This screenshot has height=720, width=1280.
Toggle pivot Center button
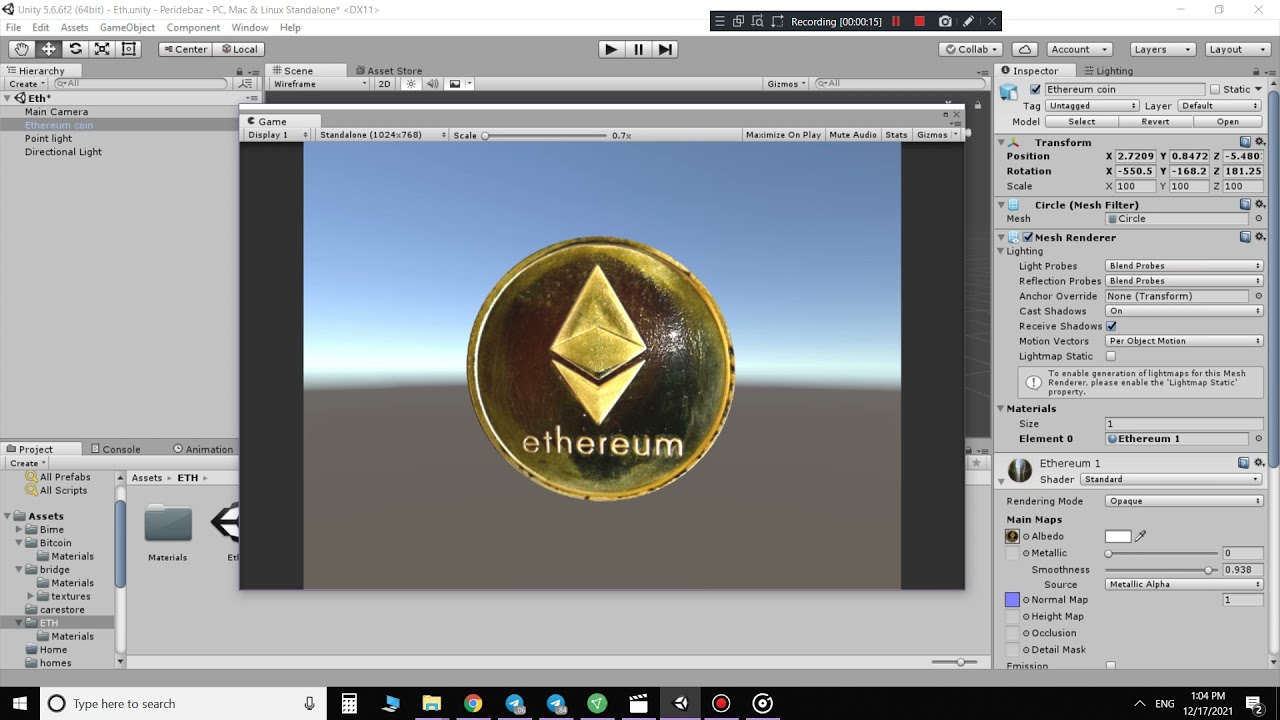[184, 49]
